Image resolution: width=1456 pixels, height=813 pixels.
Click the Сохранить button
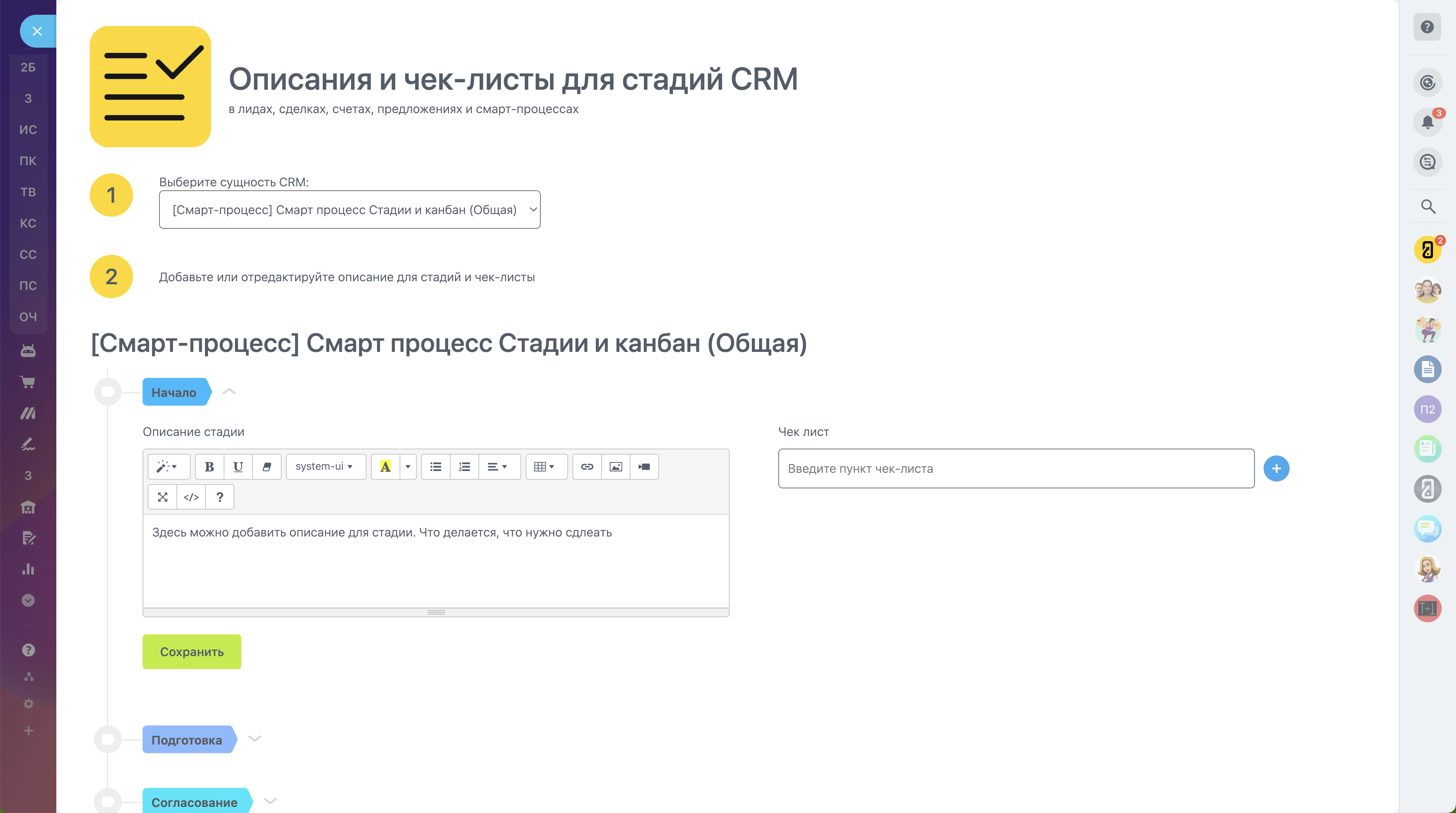coord(192,651)
